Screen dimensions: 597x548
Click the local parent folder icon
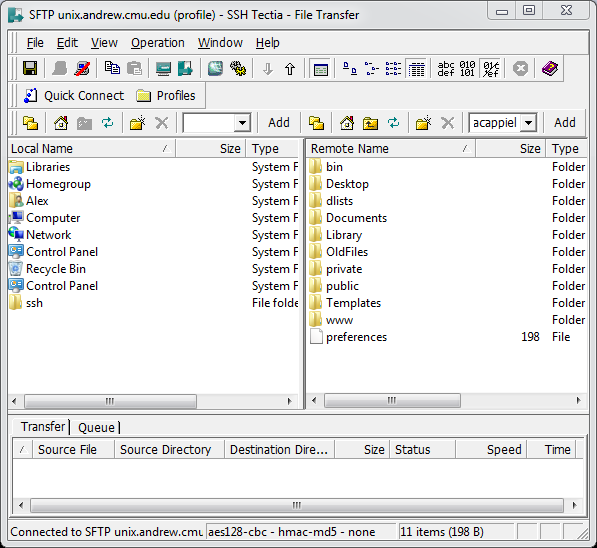(x=84, y=123)
